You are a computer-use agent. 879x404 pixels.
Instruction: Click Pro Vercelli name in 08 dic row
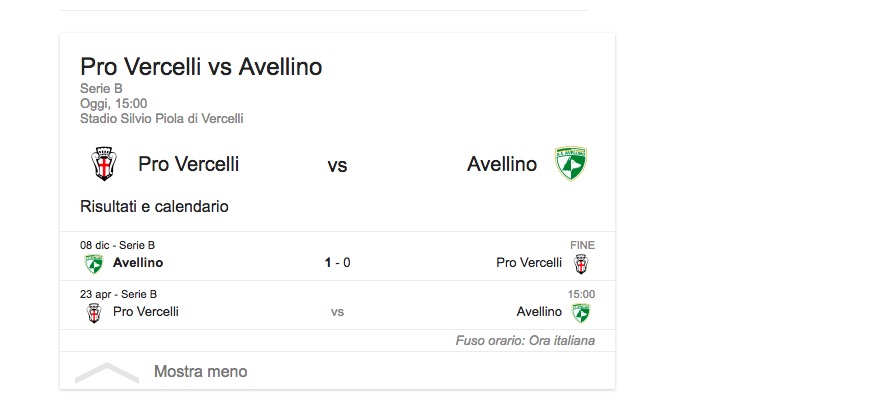(529, 263)
